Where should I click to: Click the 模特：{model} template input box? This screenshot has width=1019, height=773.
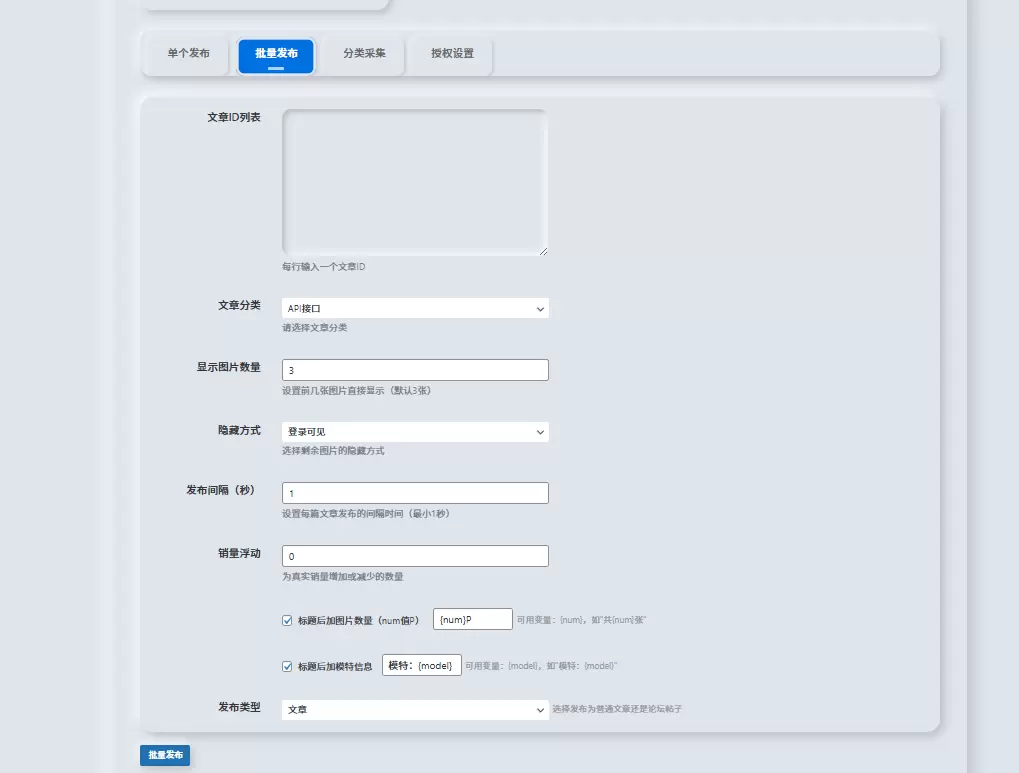click(422, 665)
